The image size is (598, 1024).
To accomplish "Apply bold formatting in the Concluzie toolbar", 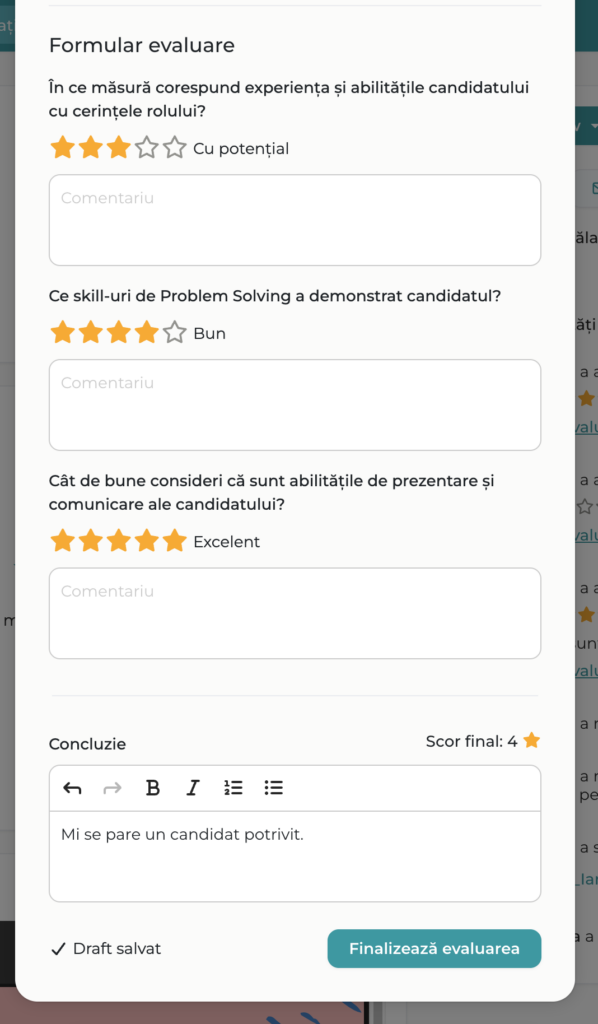I will pos(152,788).
